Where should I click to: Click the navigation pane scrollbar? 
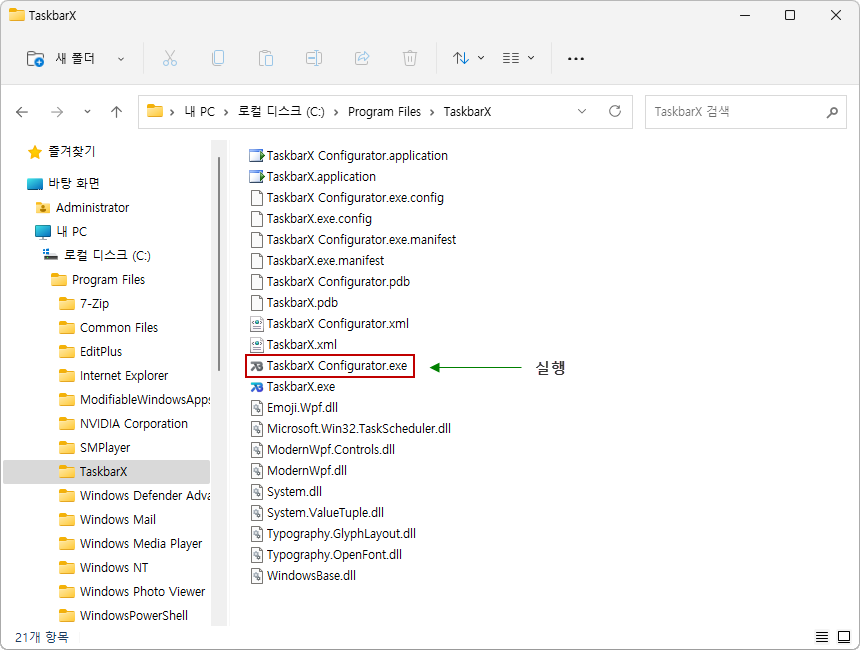[x=219, y=263]
